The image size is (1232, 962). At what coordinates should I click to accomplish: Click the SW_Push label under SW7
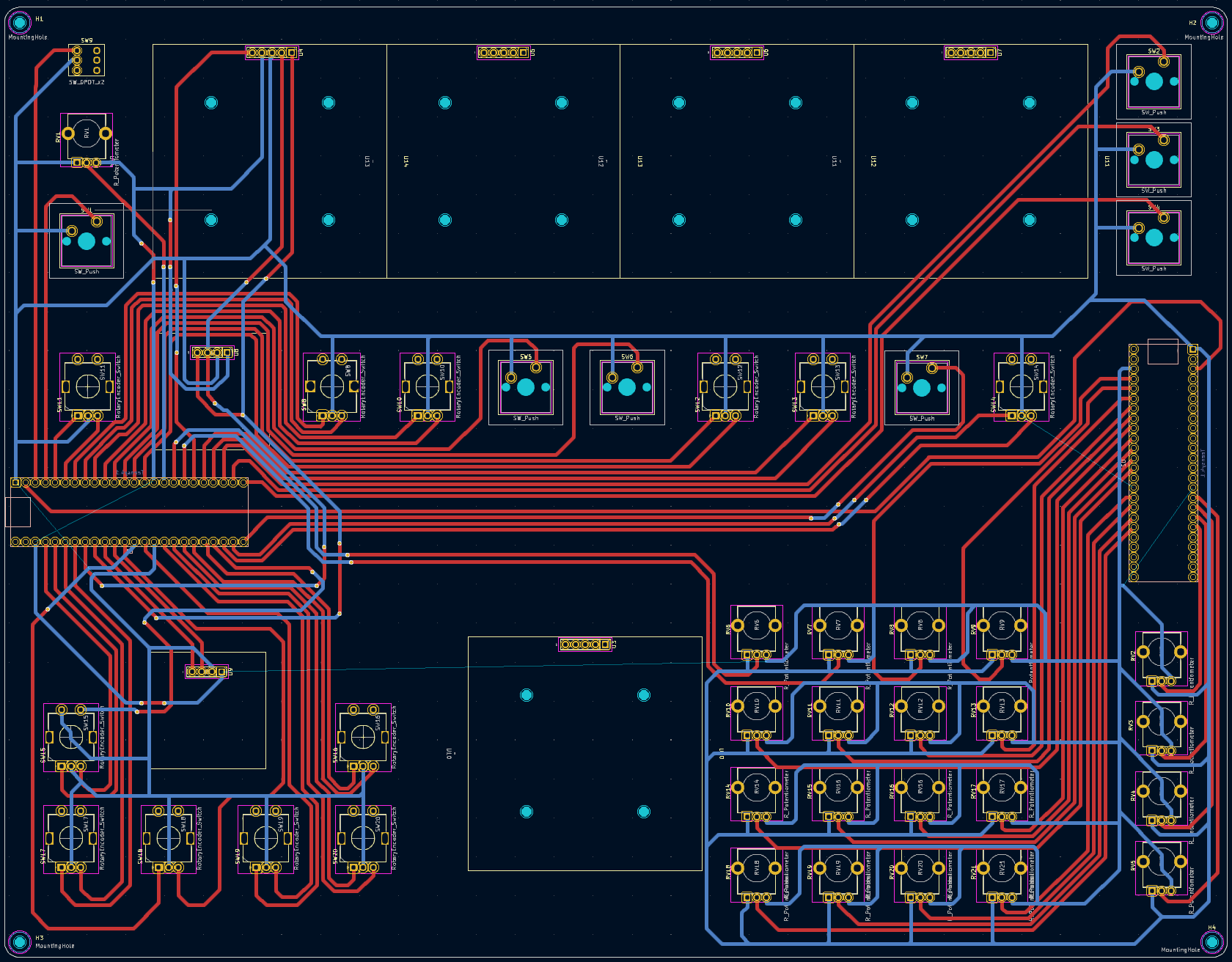[922, 419]
